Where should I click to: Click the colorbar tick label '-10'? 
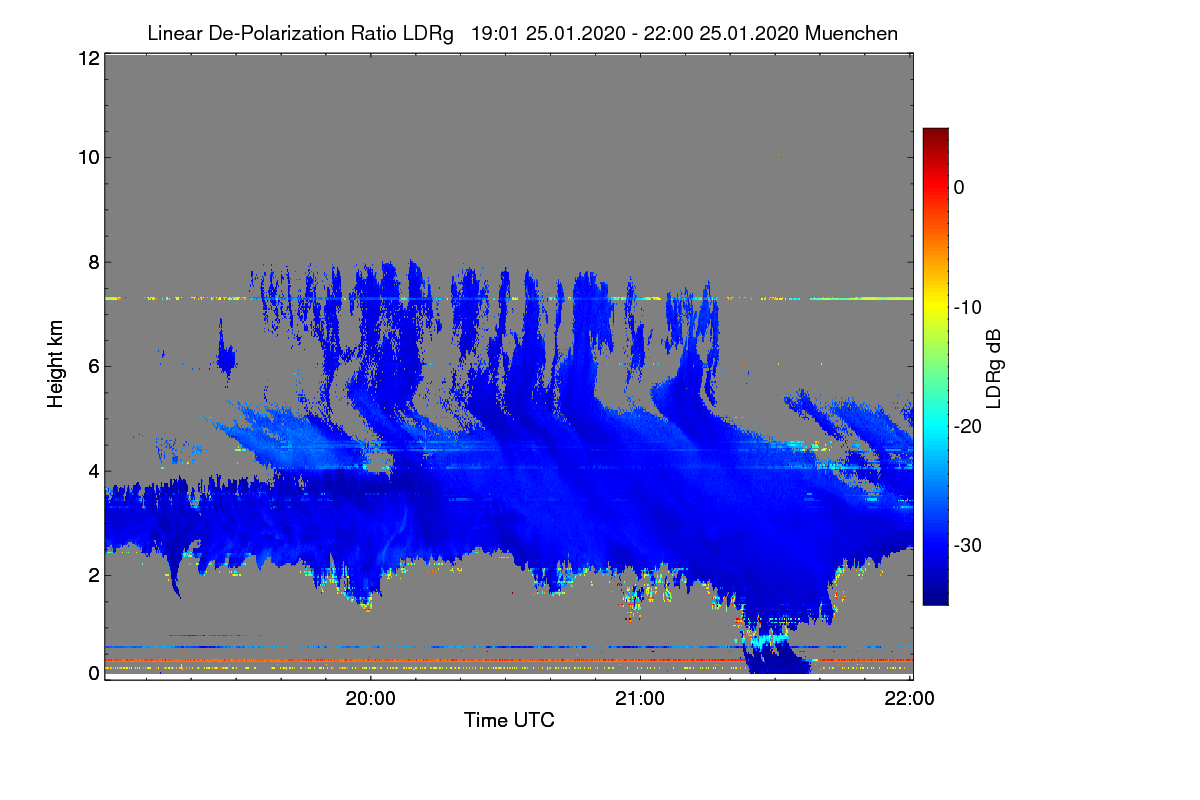click(968, 307)
